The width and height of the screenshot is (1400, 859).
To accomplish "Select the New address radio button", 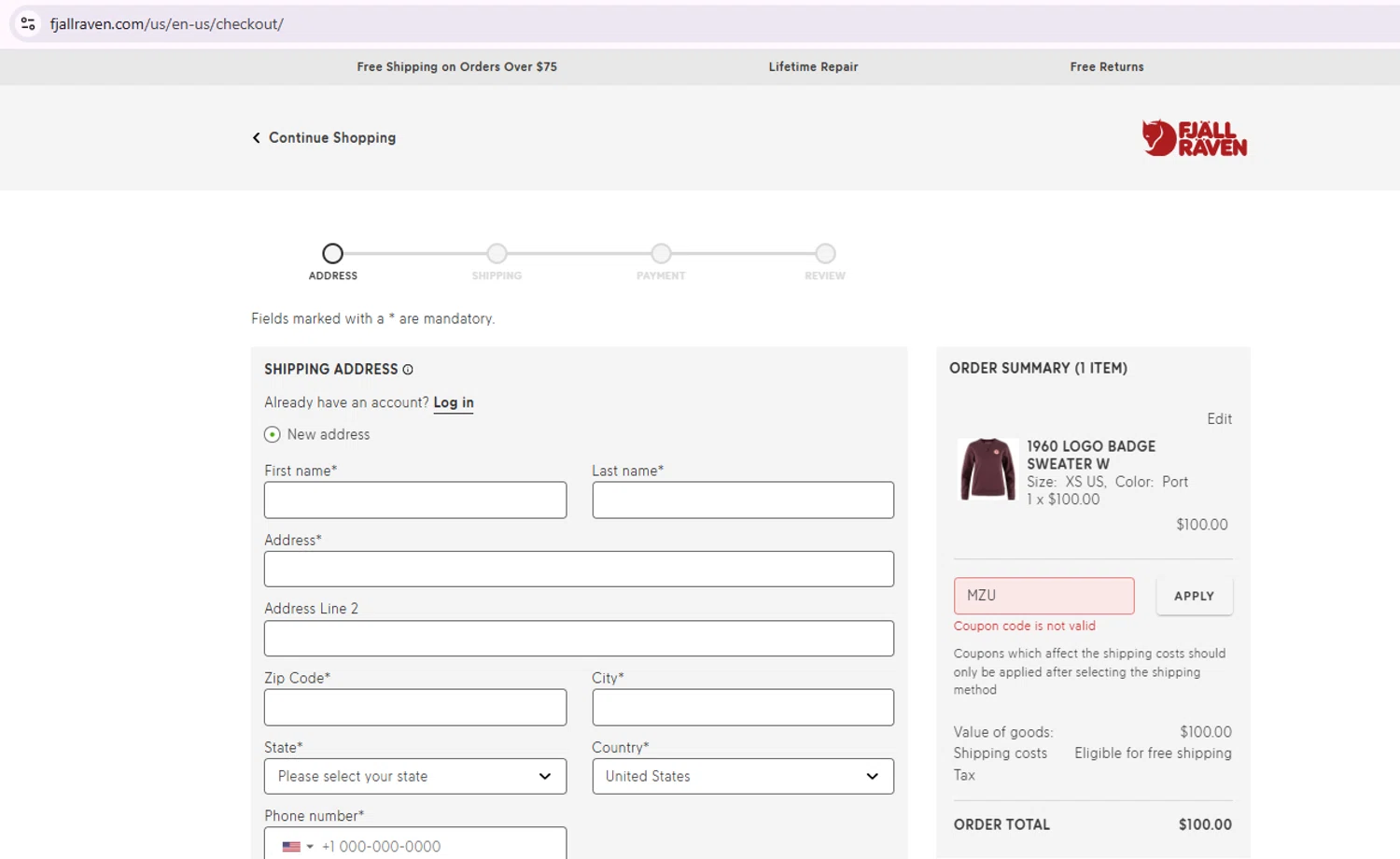I will (273, 434).
